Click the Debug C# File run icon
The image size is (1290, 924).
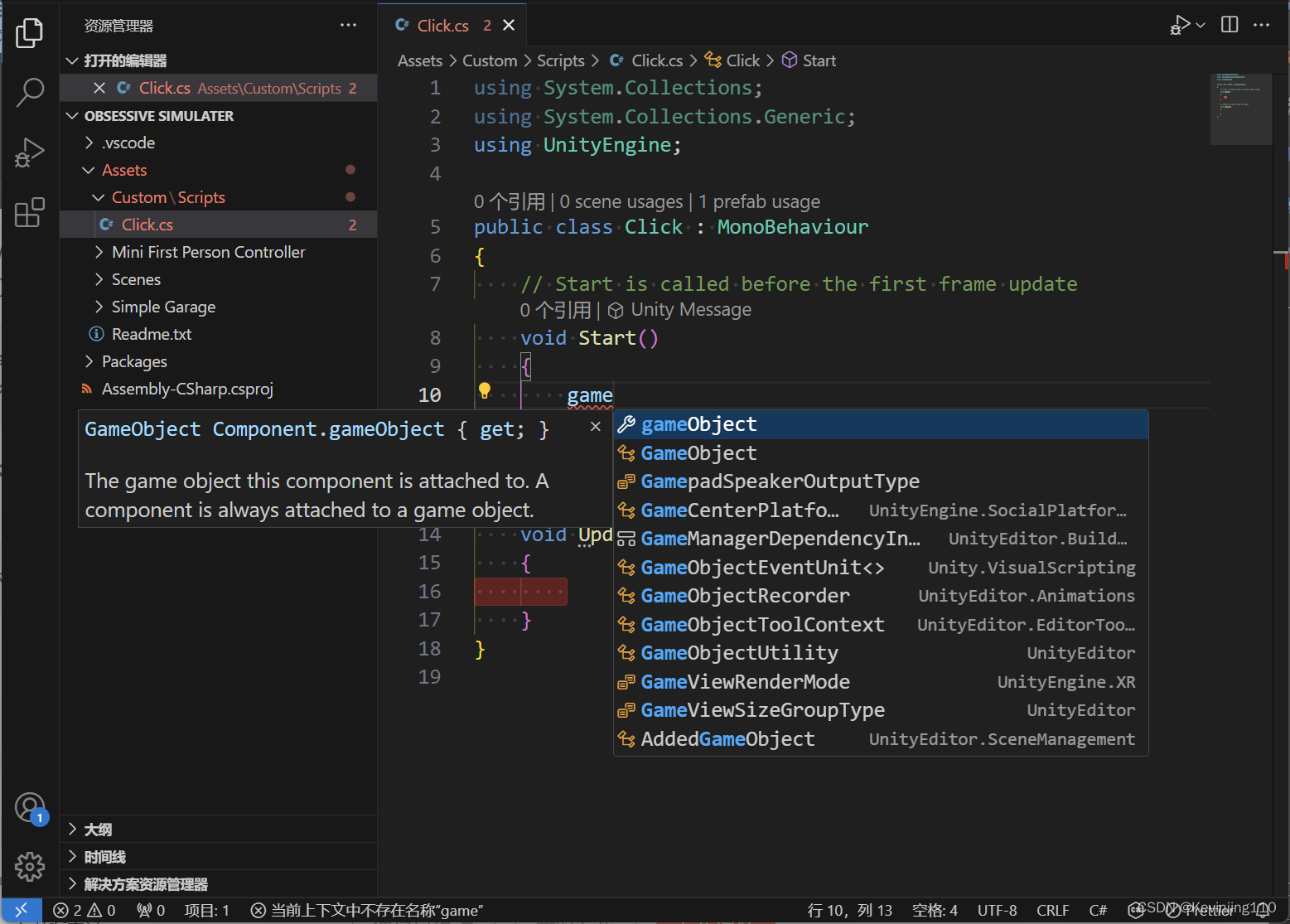click(1180, 25)
